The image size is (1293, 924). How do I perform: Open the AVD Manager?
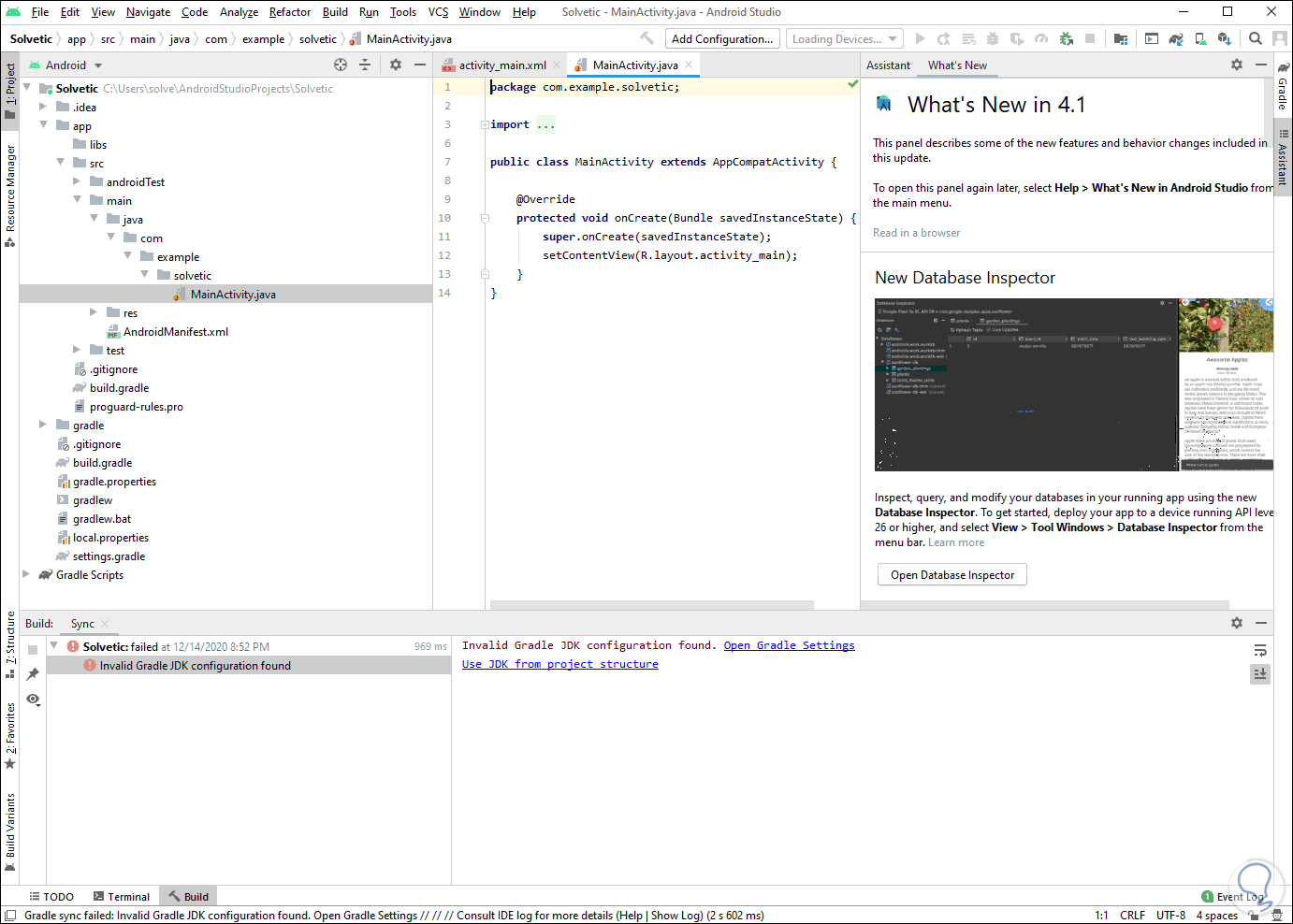tap(1199, 38)
